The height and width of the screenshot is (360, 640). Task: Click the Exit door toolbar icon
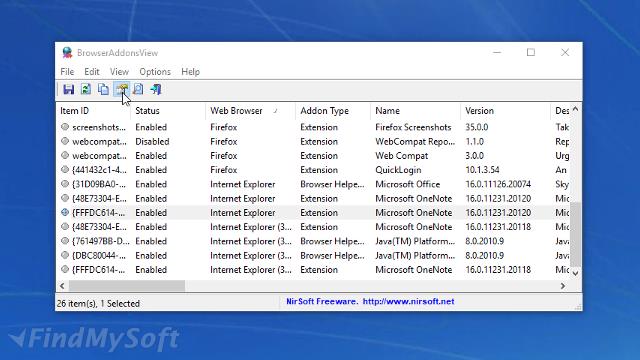pos(156,89)
